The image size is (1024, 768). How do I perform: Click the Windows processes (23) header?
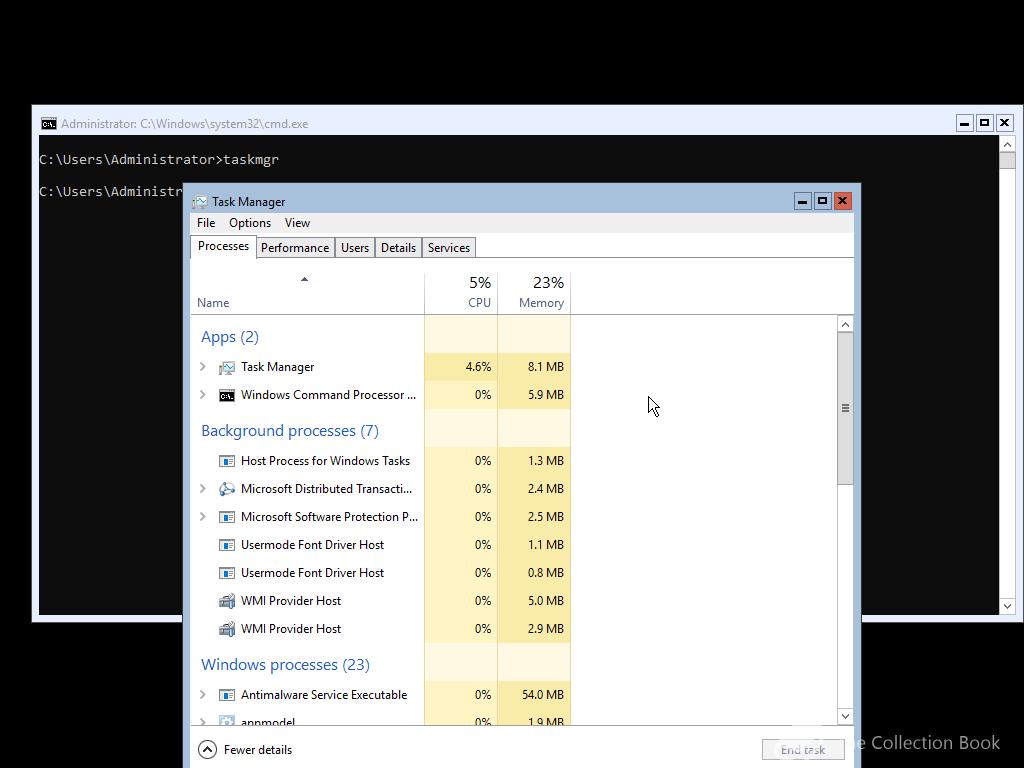click(x=285, y=665)
